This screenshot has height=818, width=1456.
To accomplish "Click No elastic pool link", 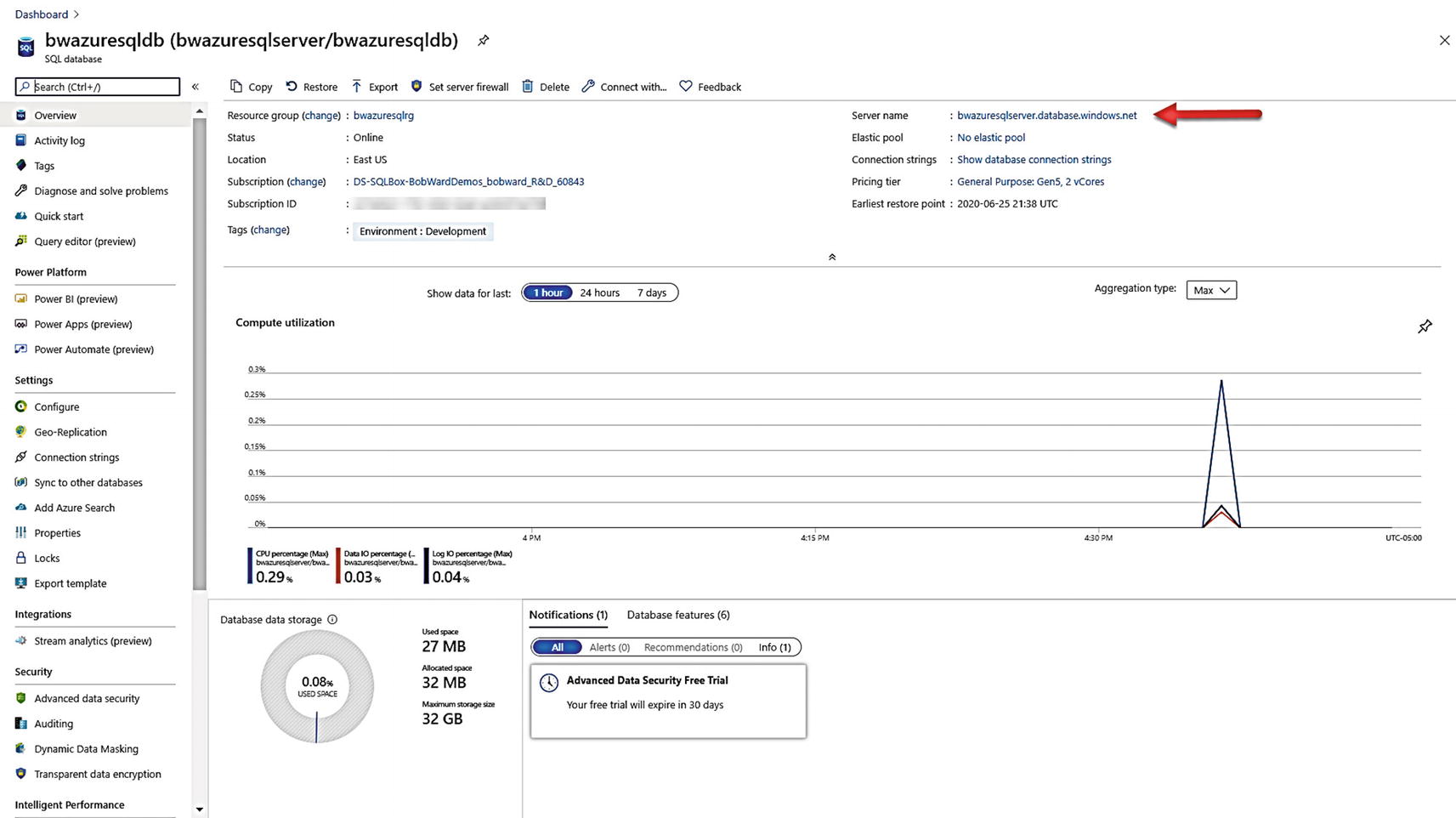I will (991, 138).
